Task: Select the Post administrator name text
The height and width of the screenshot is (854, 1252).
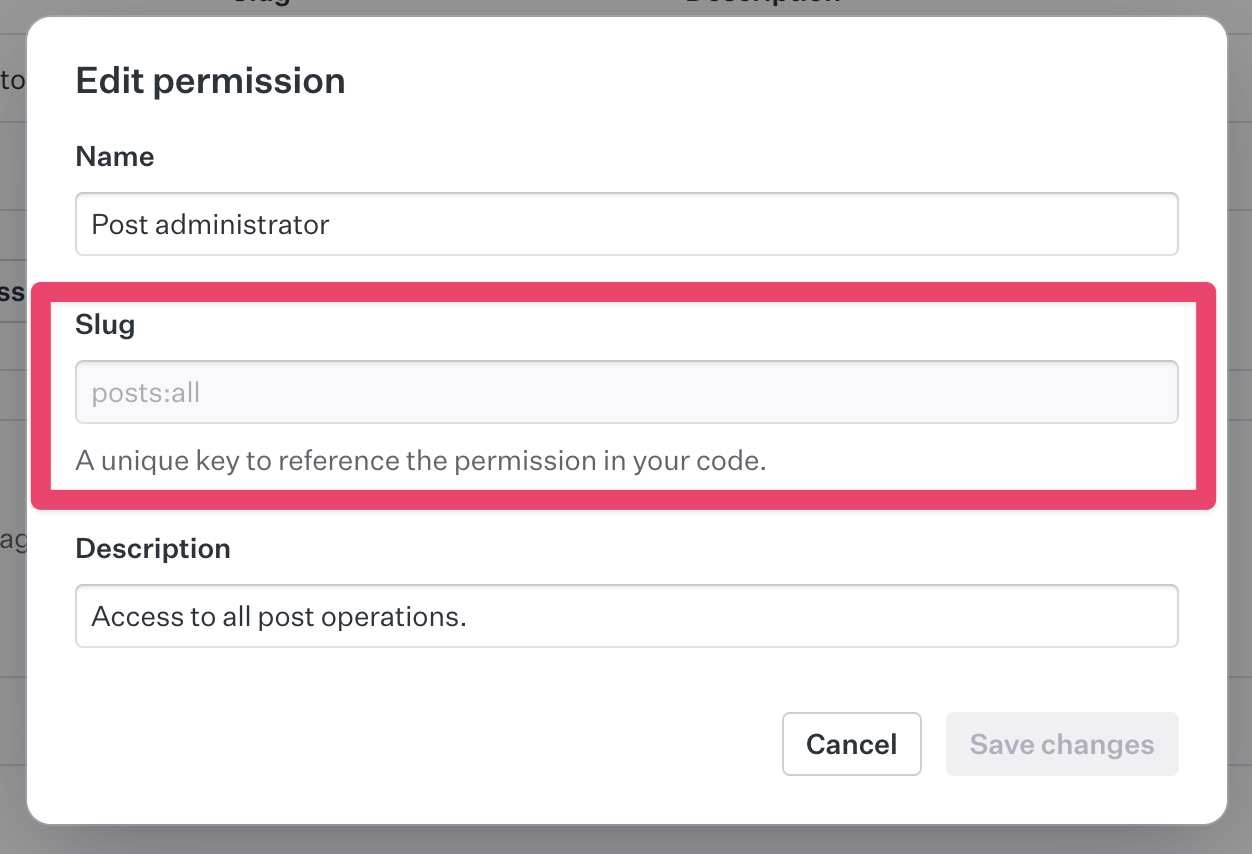Action: pos(210,224)
